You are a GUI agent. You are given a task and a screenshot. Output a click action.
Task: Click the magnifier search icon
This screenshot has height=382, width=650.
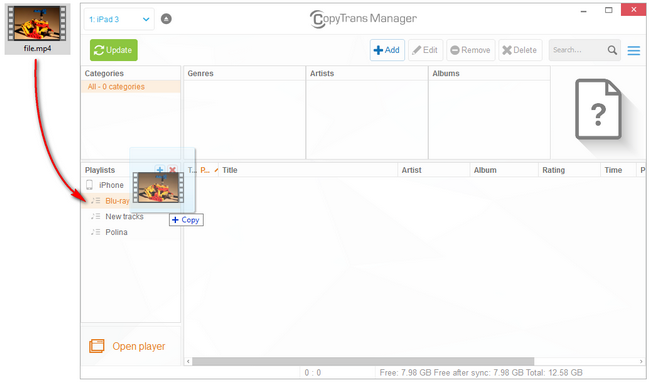pos(612,50)
